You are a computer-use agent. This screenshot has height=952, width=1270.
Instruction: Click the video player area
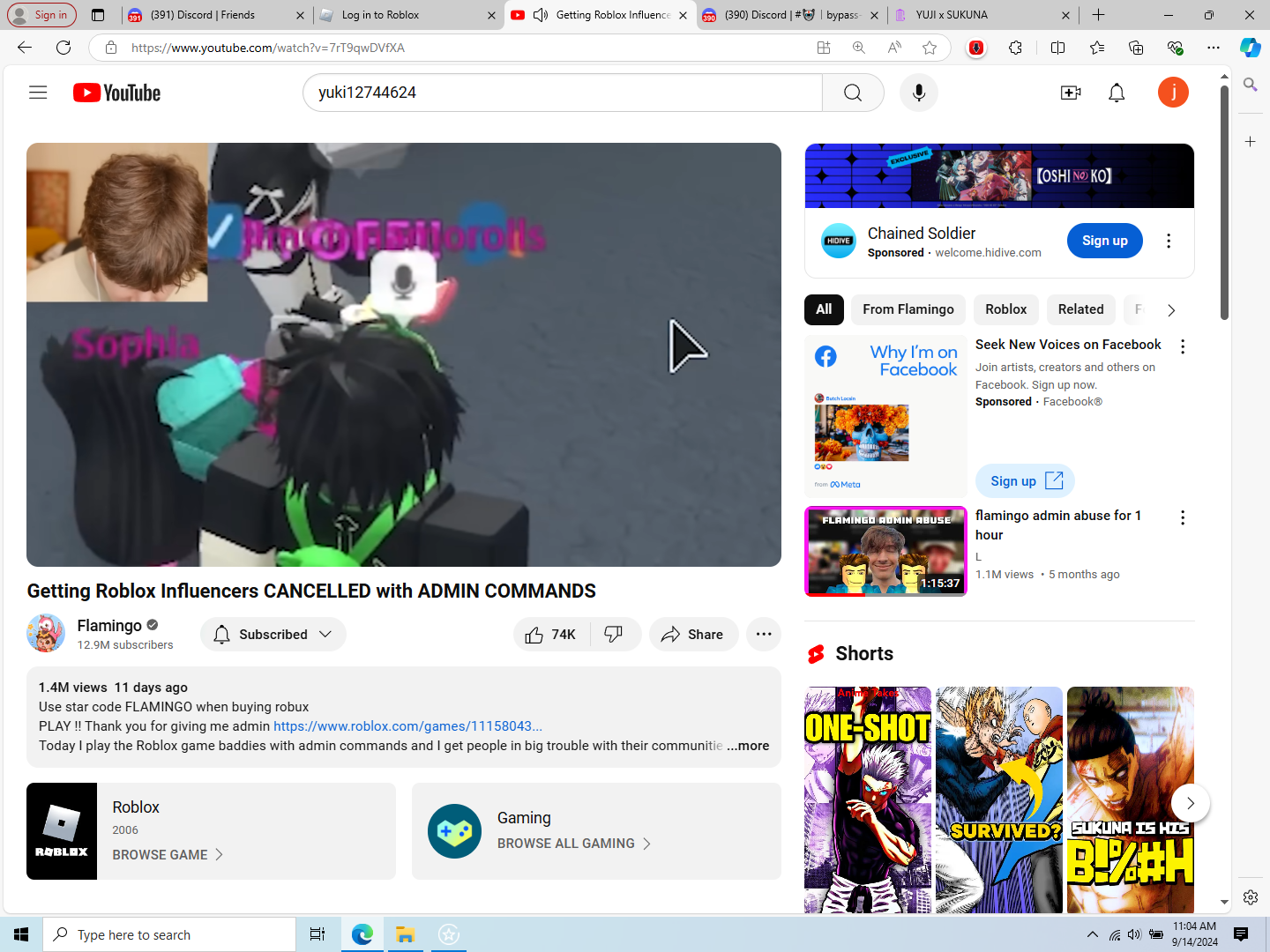pos(404,354)
